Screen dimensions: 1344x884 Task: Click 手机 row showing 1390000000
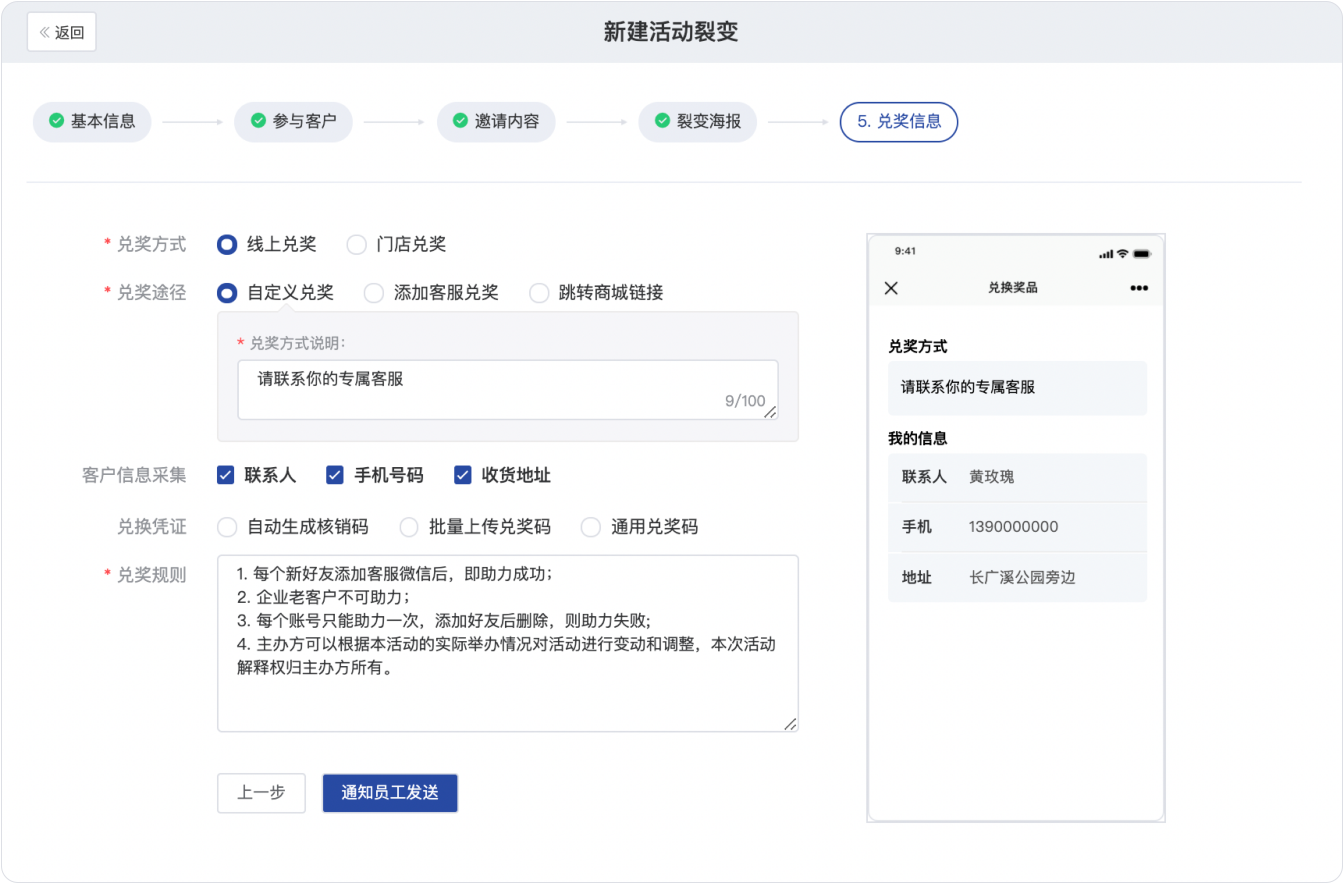[1017, 527]
